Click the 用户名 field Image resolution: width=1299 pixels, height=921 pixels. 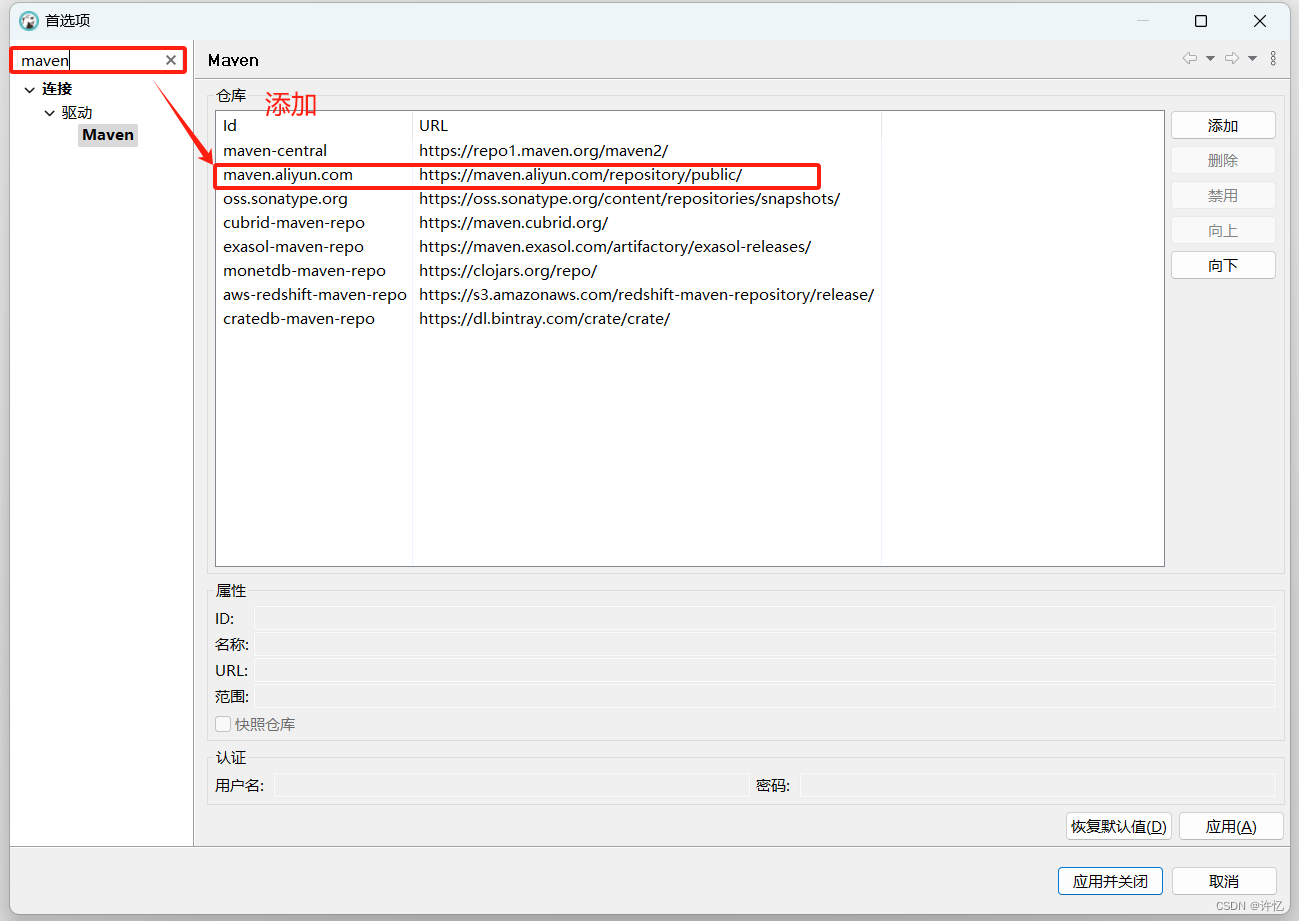point(511,785)
